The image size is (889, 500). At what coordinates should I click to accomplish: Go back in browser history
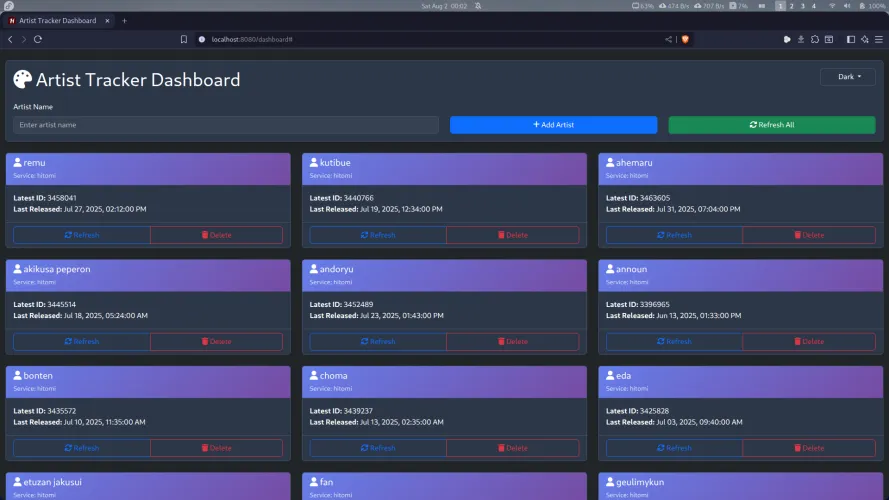pos(10,39)
